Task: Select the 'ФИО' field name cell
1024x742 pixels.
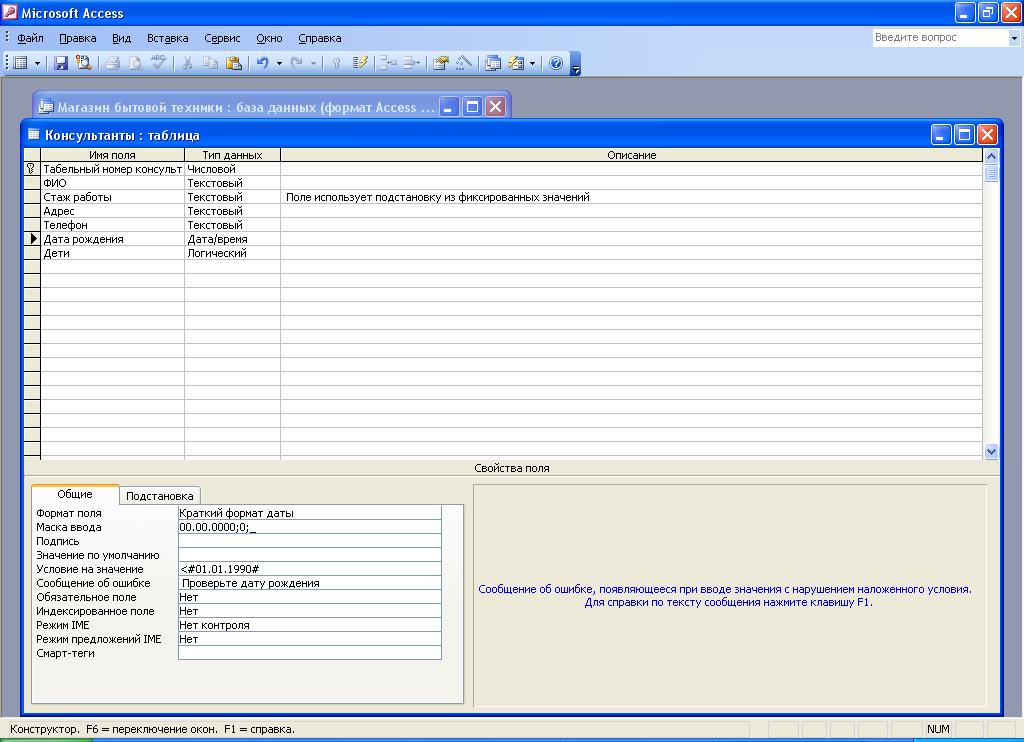Action: pos(112,183)
